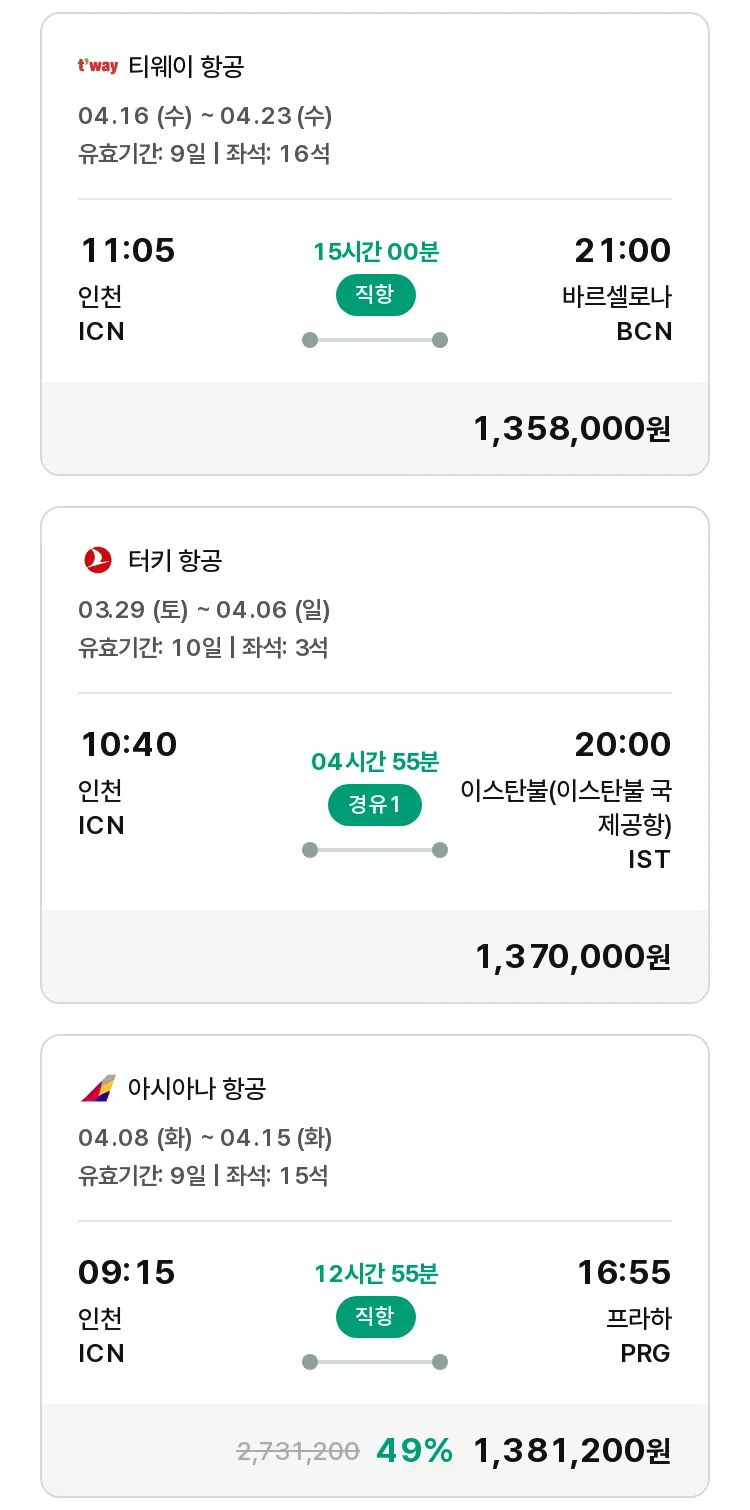Open the 1,381,200원 discounted Prague fare
The image size is (750, 1510).
tap(572, 1450)
